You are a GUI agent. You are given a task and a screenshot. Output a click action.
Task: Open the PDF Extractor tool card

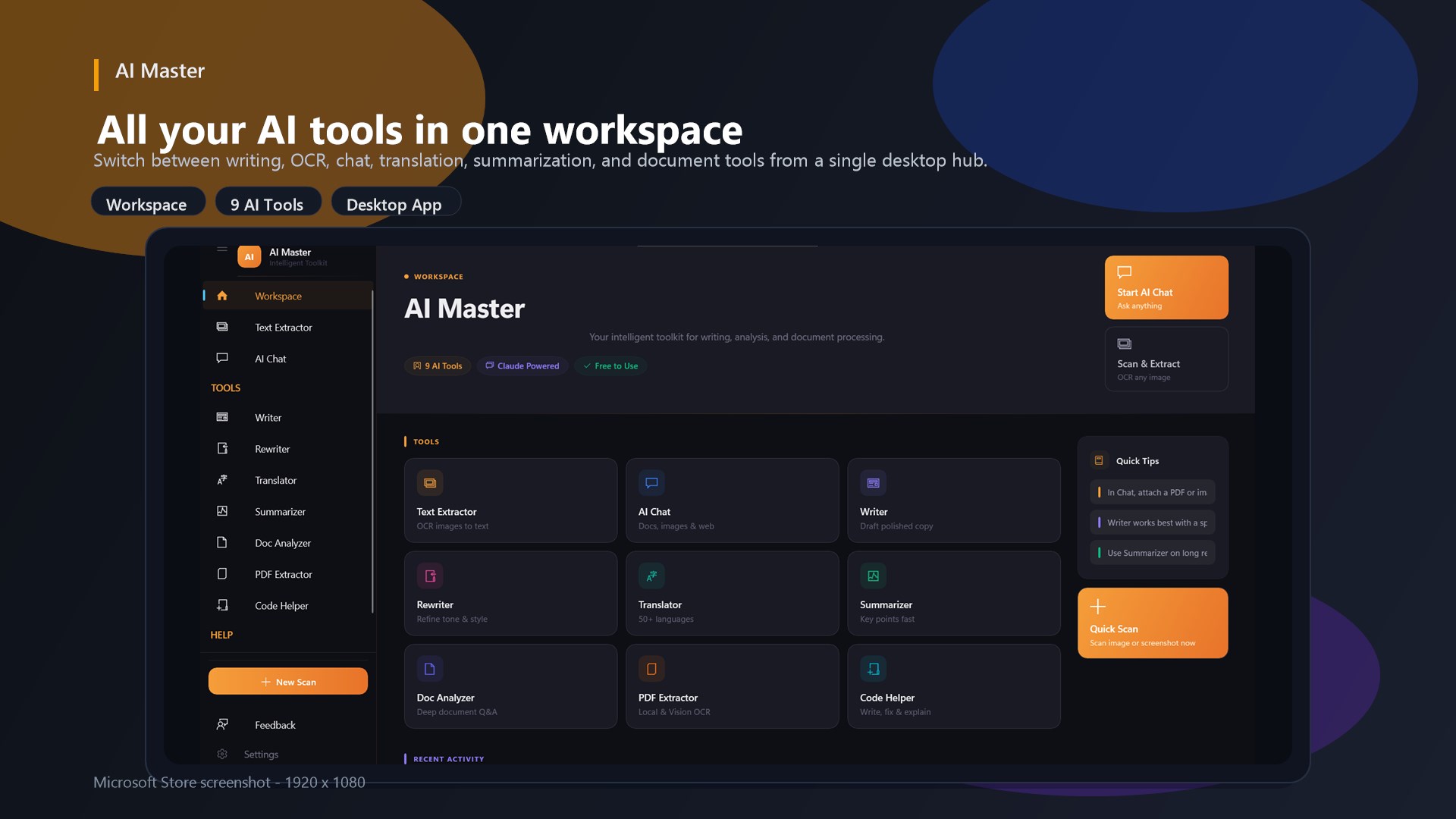click(732, 686)
